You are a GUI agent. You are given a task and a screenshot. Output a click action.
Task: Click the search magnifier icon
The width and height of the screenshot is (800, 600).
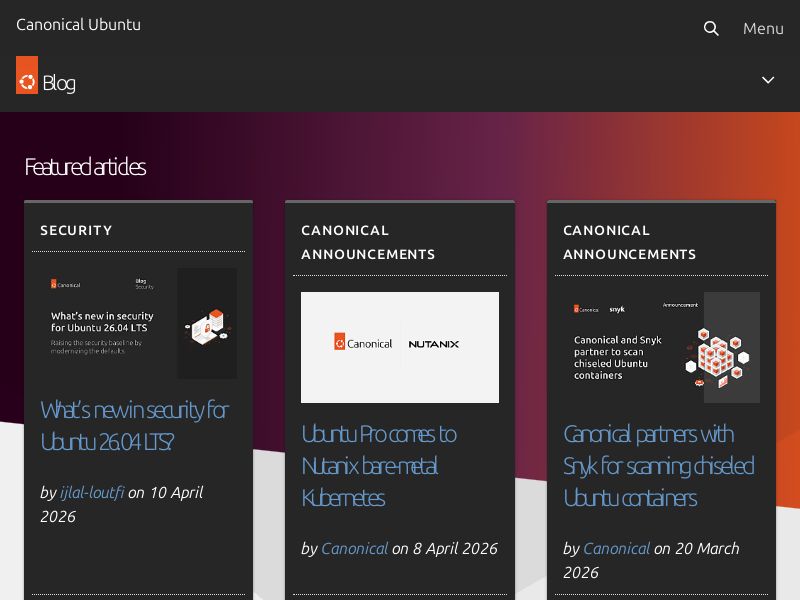pyautogui.click(x=711, y=29)
